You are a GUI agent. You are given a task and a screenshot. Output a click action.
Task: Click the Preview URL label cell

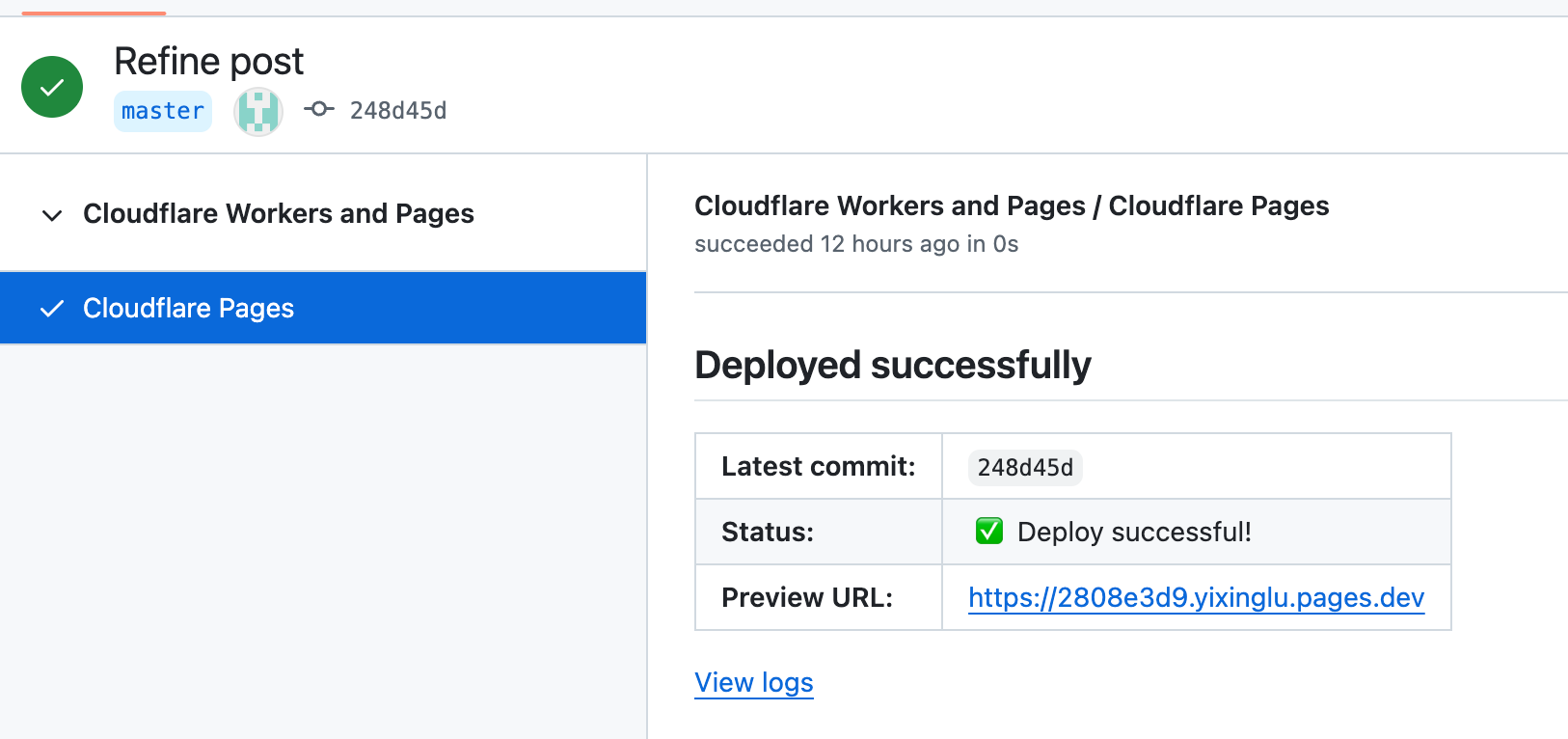click(807, 598)
